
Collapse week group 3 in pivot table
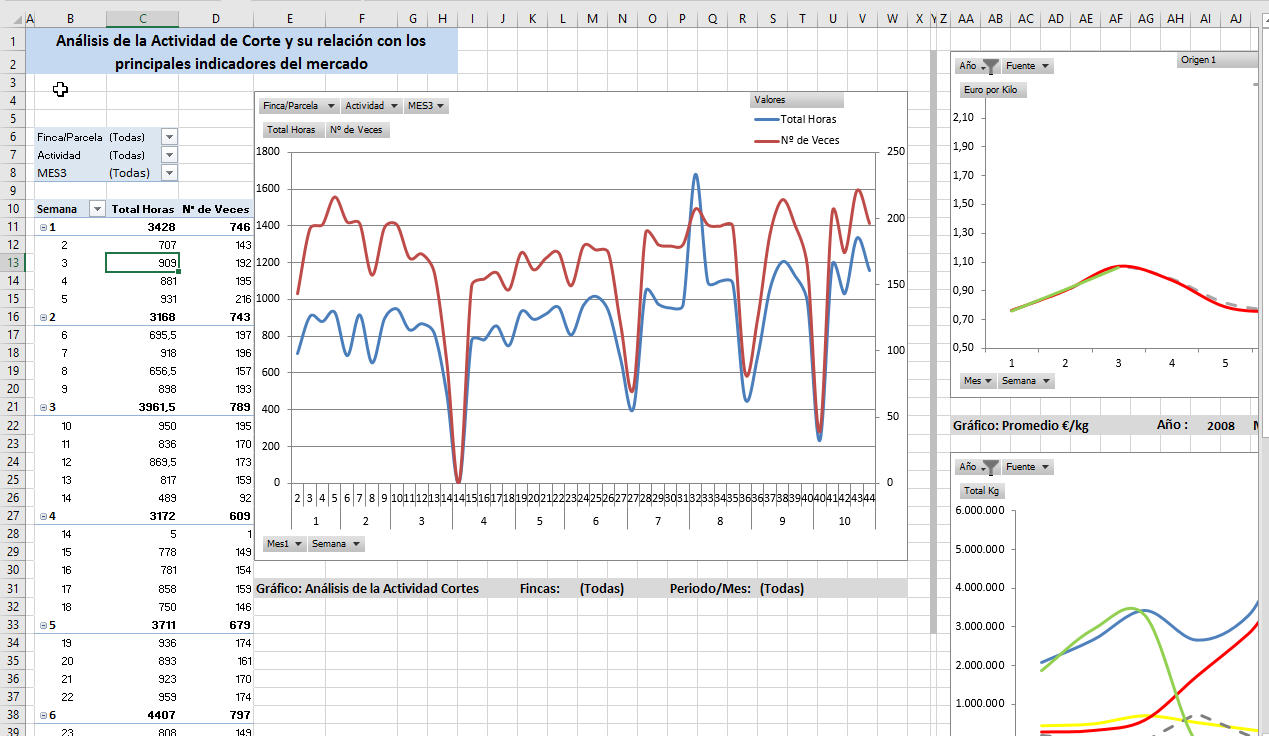(x=43, y=408)
